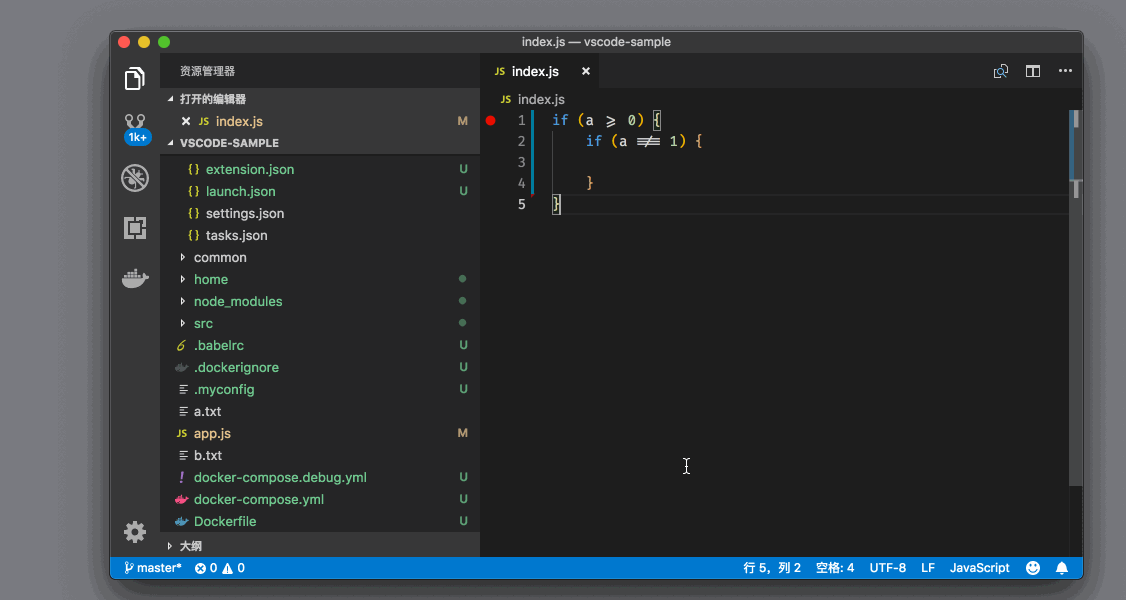This screenshot has height=600, width=1126.
Task: Click the feedback smiley icon
Action: click(1033, 568)
